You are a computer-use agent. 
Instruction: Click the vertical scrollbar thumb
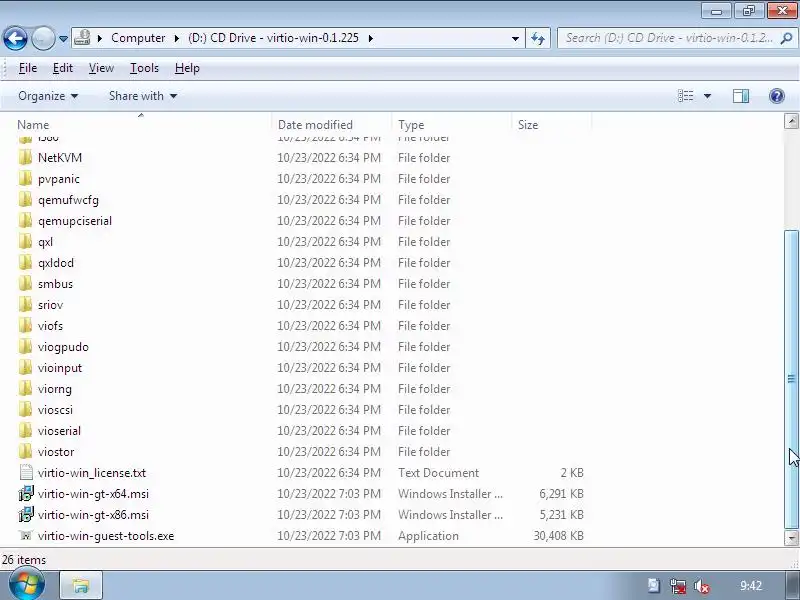[x=791, y=379]
